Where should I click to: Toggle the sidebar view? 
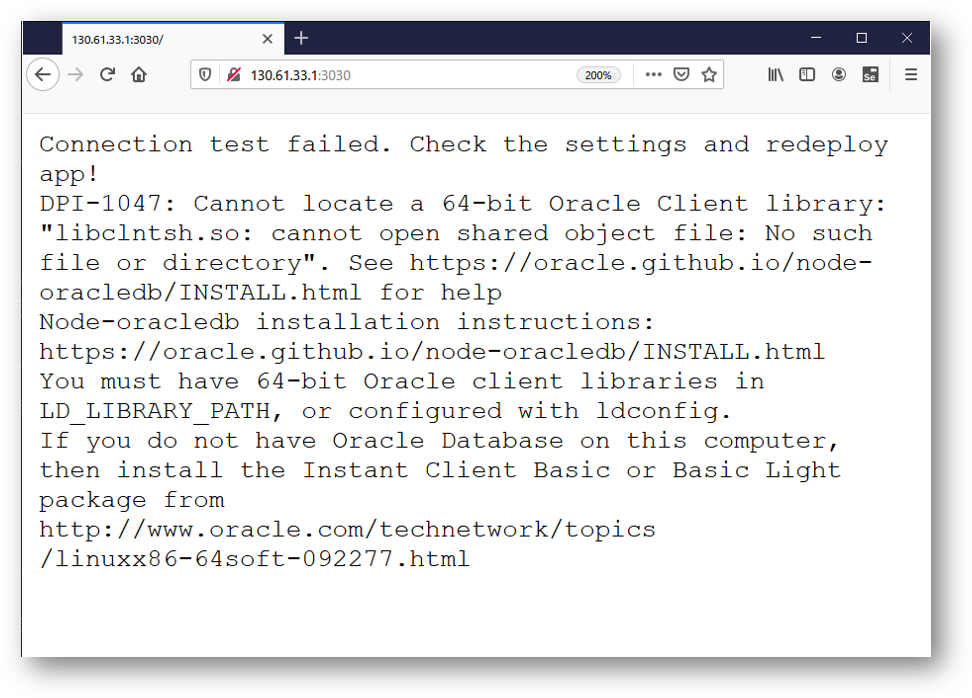coord(807,75)
